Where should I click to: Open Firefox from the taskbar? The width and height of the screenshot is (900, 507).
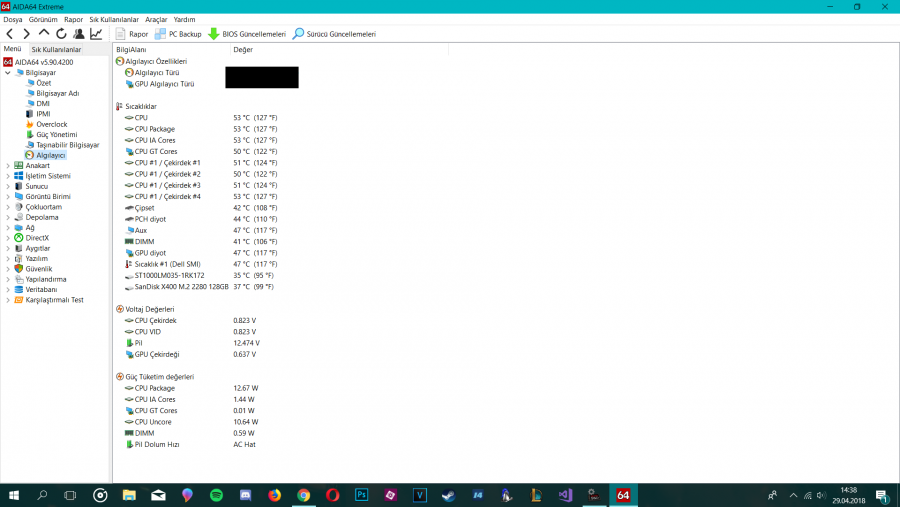pyautogui.click(x=274, y=496)
